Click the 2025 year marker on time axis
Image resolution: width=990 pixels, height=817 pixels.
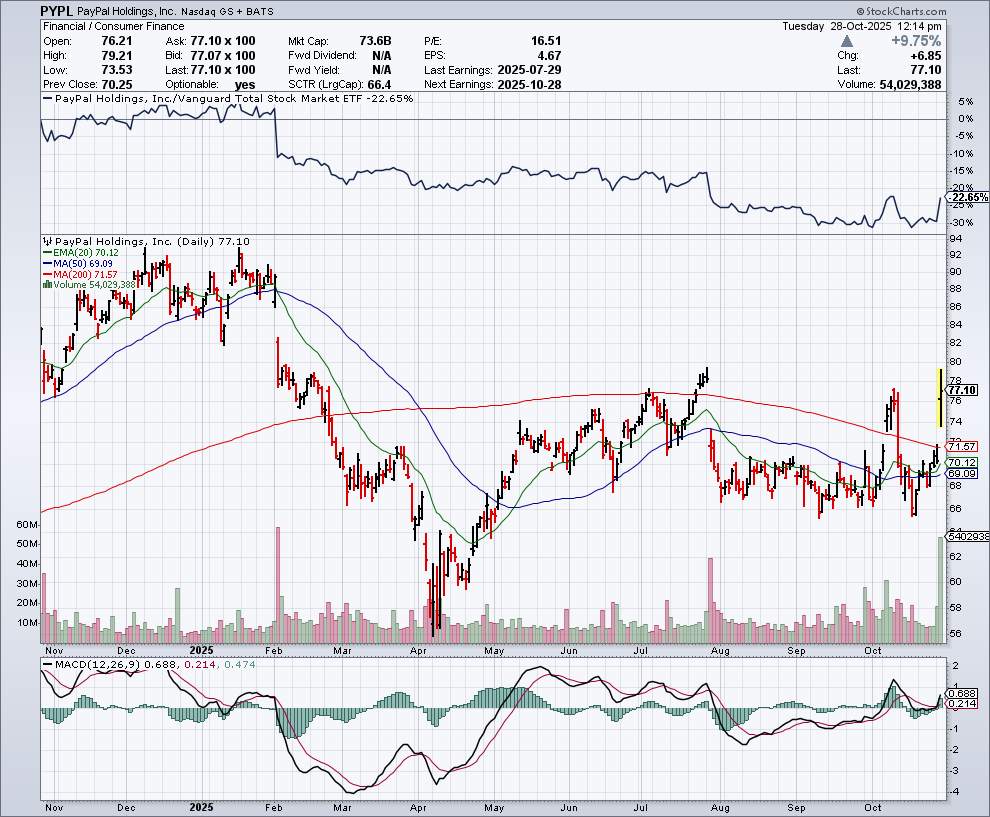tap(202, 806)
